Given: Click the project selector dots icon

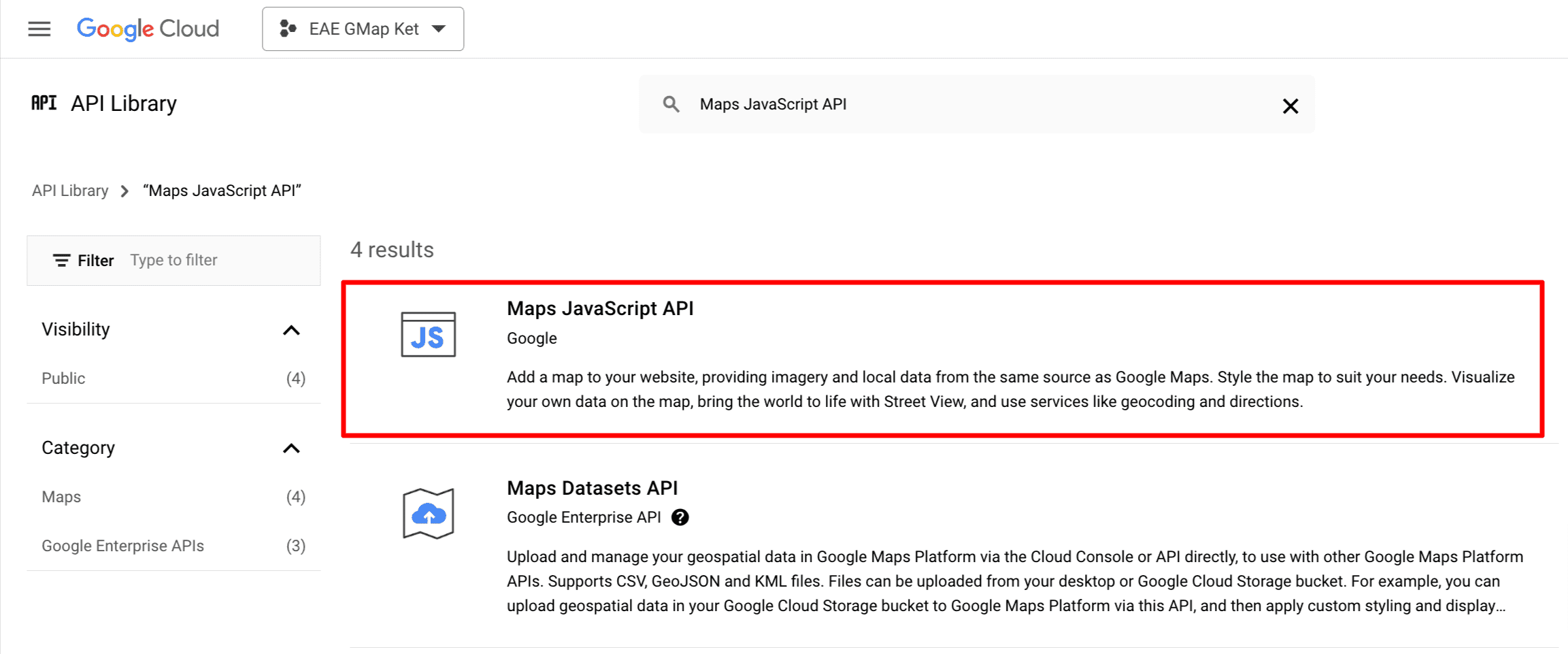Looking at the screenshot, I should [288, 29].
